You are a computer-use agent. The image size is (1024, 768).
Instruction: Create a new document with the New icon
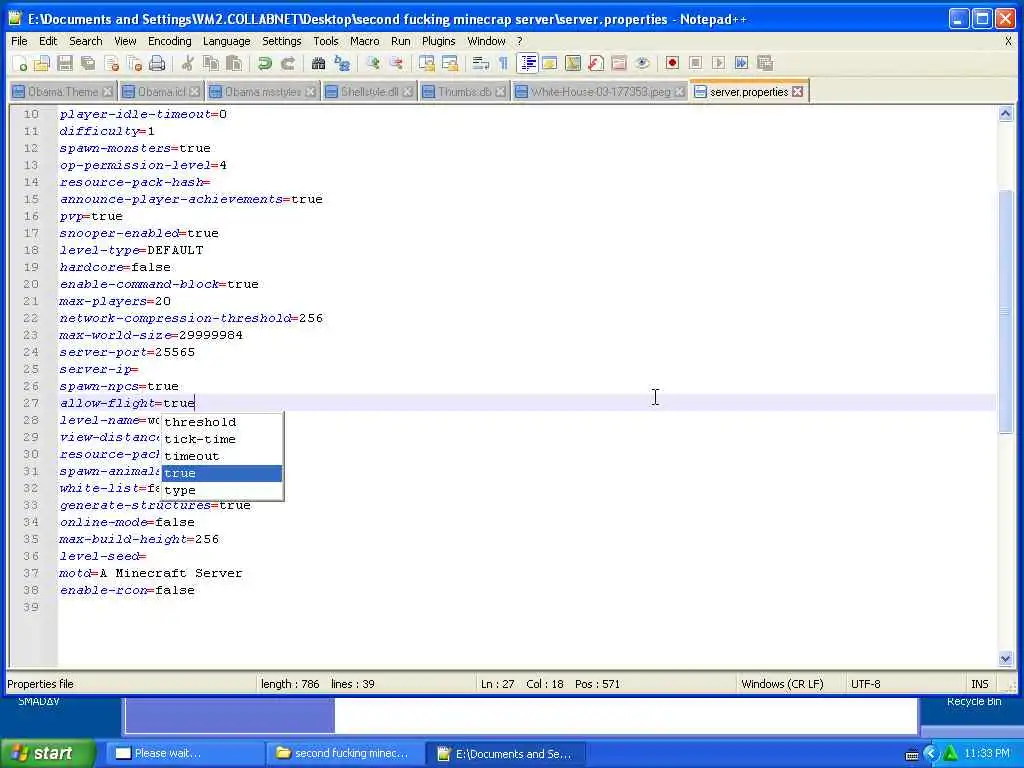pos(20,63)
